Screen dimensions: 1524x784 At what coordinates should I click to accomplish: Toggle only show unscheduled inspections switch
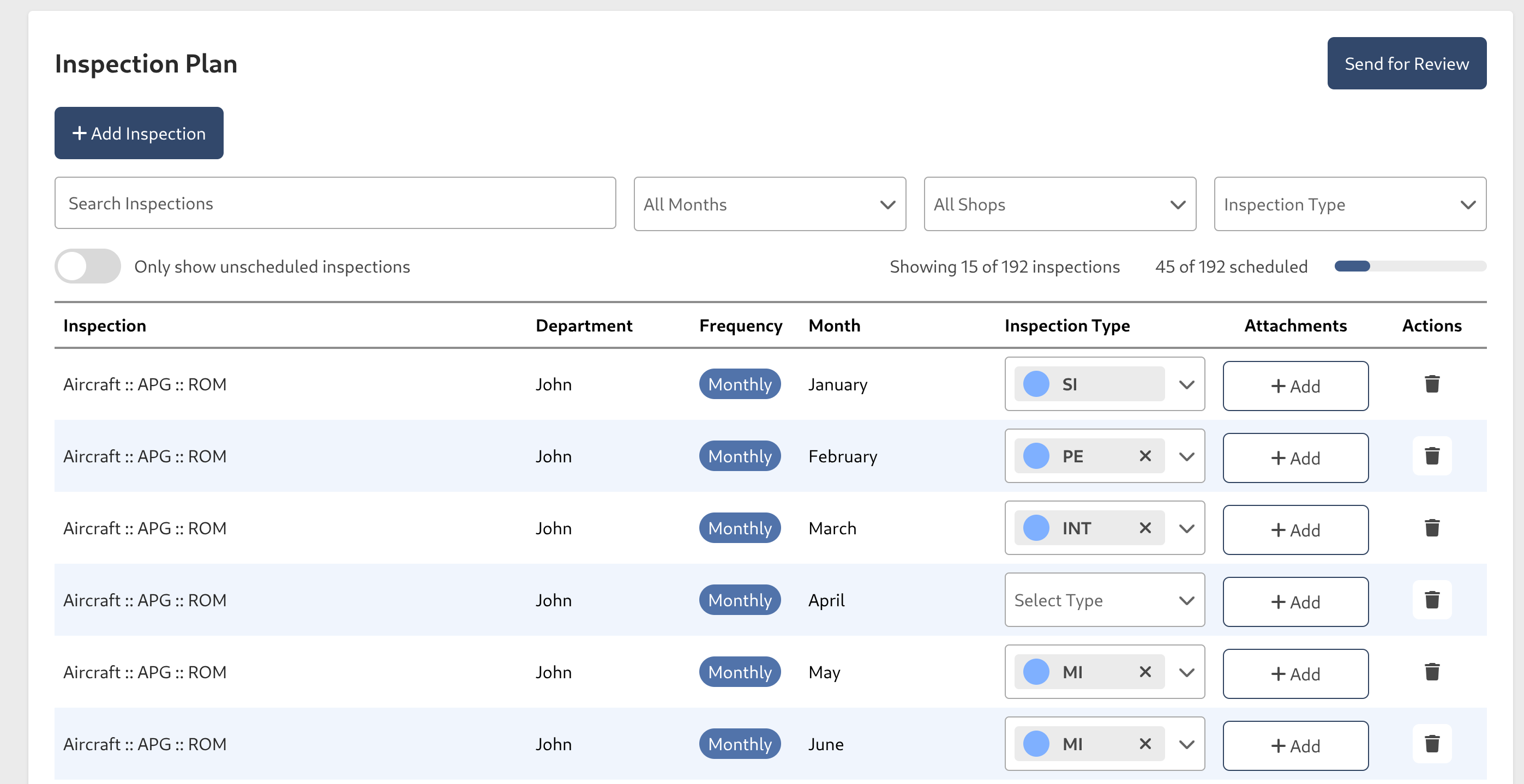(88, 266)
